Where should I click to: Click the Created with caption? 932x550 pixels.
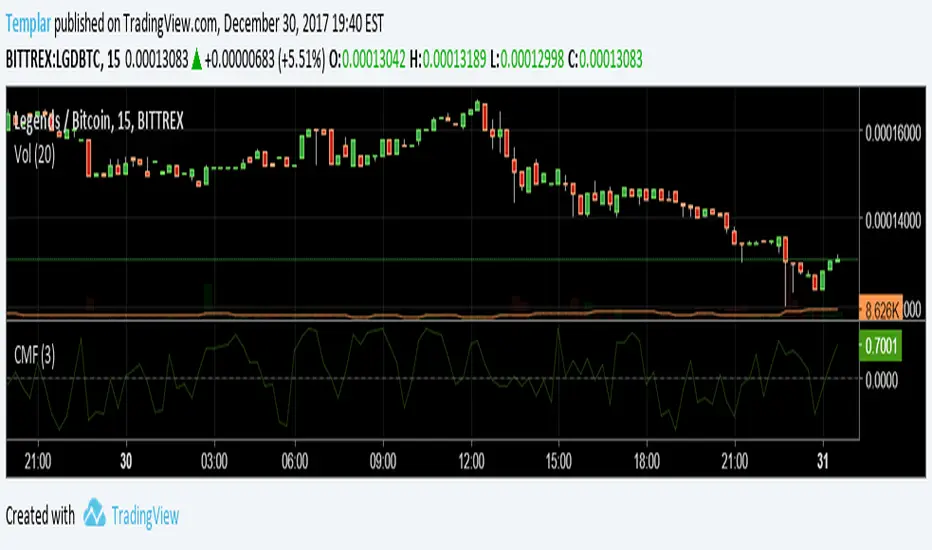(x=40, y=516)
